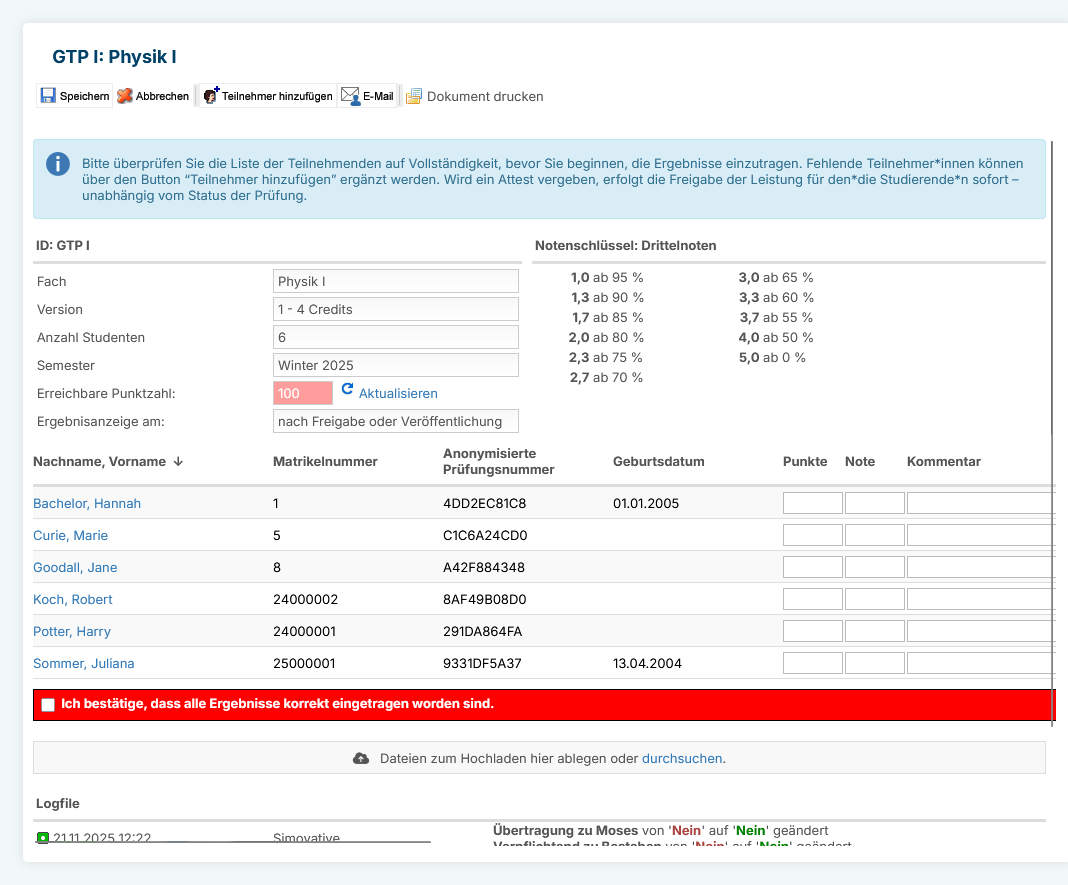Click the Aktualisieren link text
The height and width of the screenshot is (885, 1068).
click(x=398, y=394)
